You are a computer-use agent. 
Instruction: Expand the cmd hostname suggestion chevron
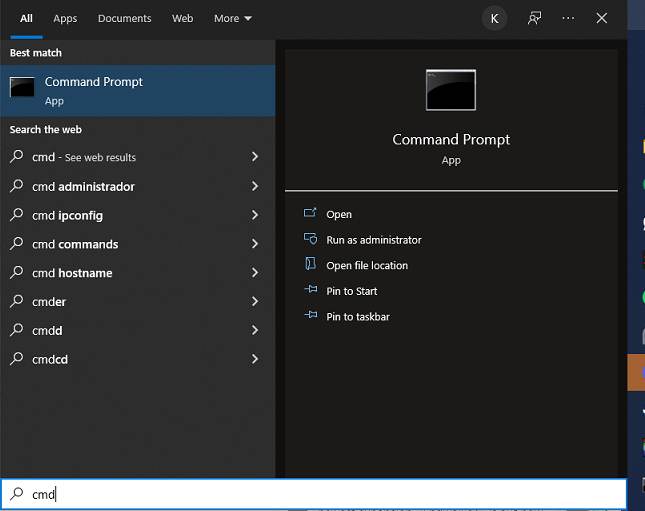click(x=255, y=273)
